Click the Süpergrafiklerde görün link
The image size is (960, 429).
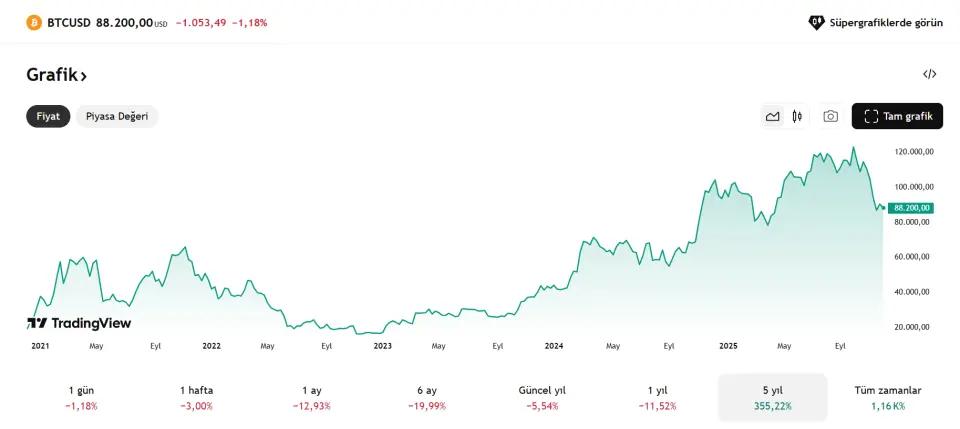[x=886, y=22]
